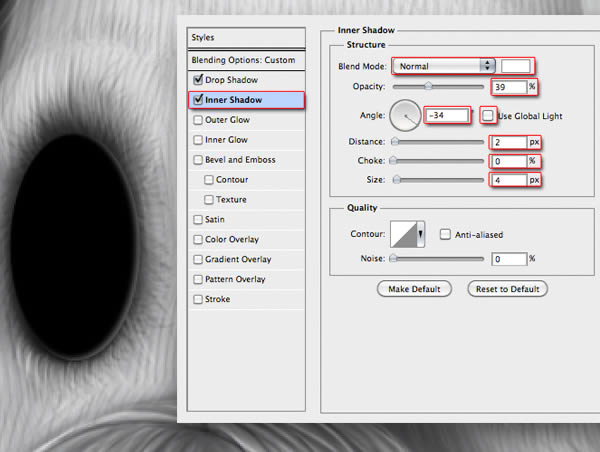Click the Choke value field
Viewport: 600px width, 452px height.
pyautogui.click(x=509, y=161)
